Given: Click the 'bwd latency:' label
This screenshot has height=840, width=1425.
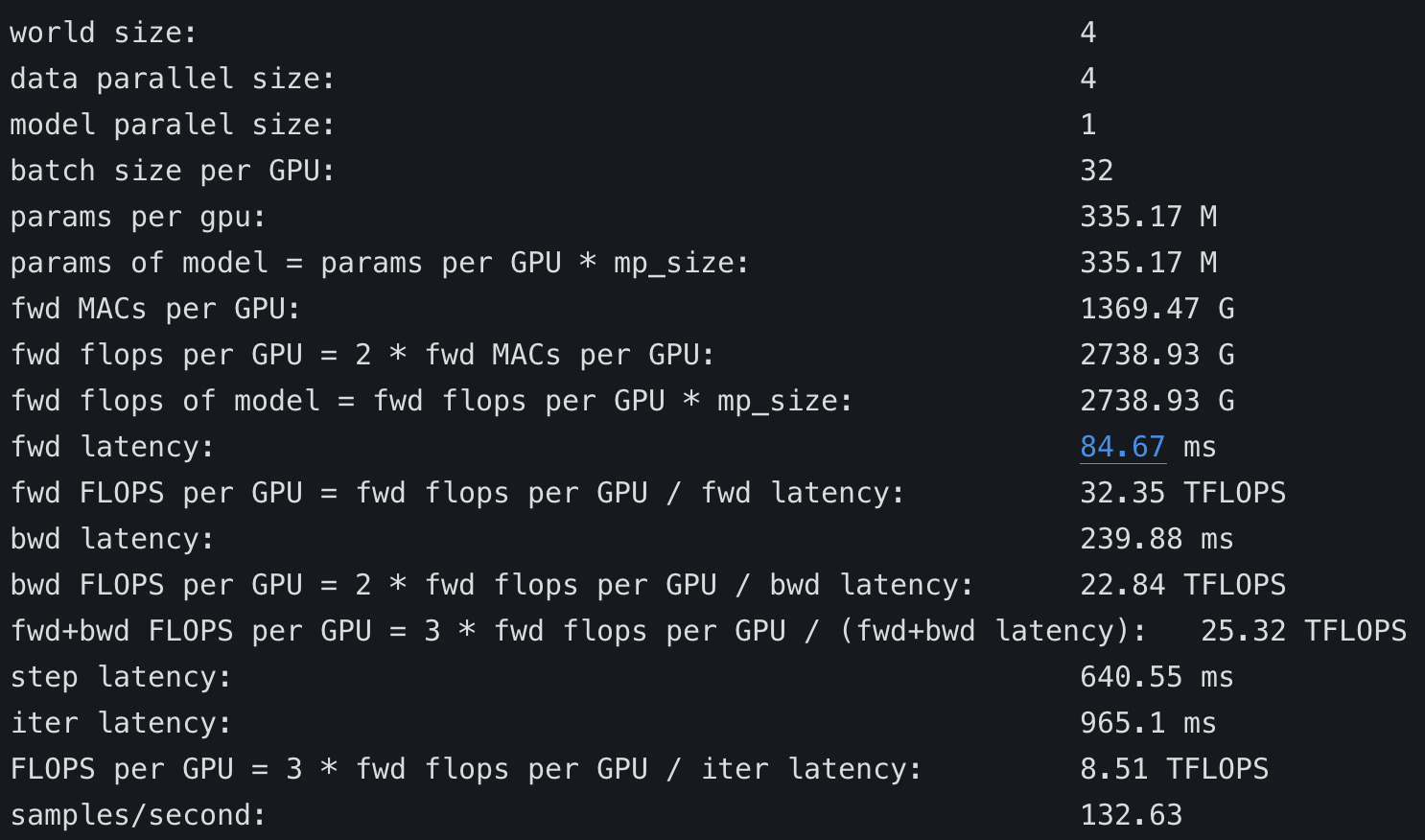Looking at the screenshot, I should (112, 539).
